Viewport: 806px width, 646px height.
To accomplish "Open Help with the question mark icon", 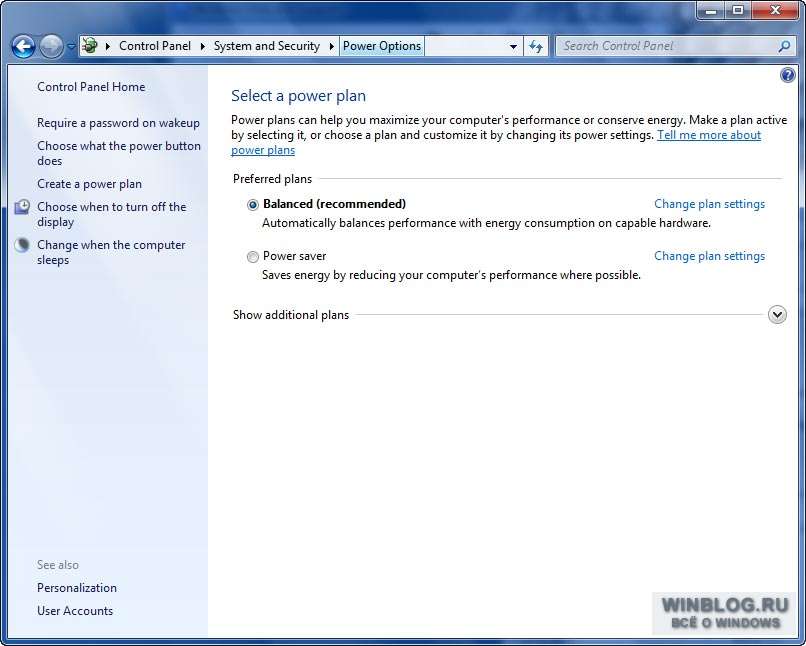I will [x=787, y=76].
